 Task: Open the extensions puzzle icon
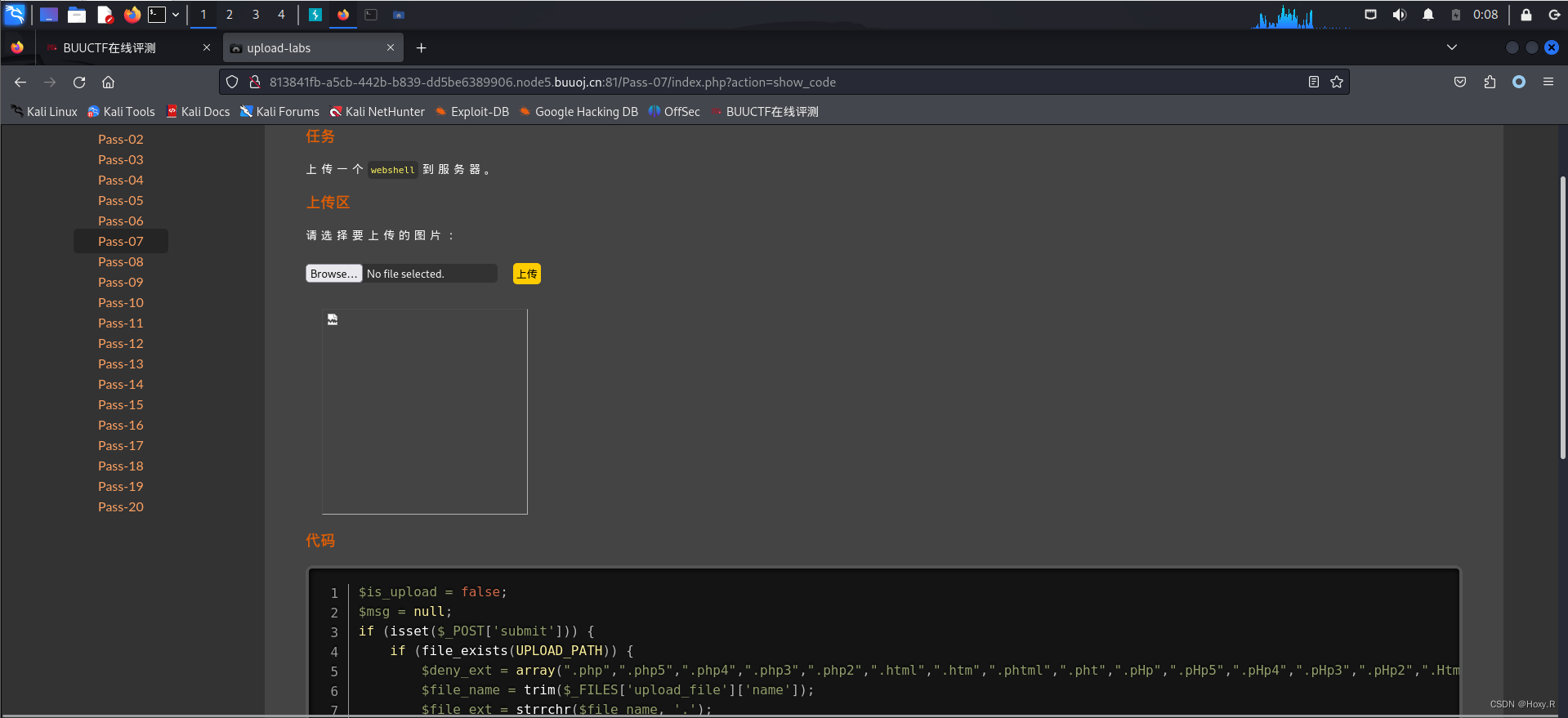click(1490, 82)
